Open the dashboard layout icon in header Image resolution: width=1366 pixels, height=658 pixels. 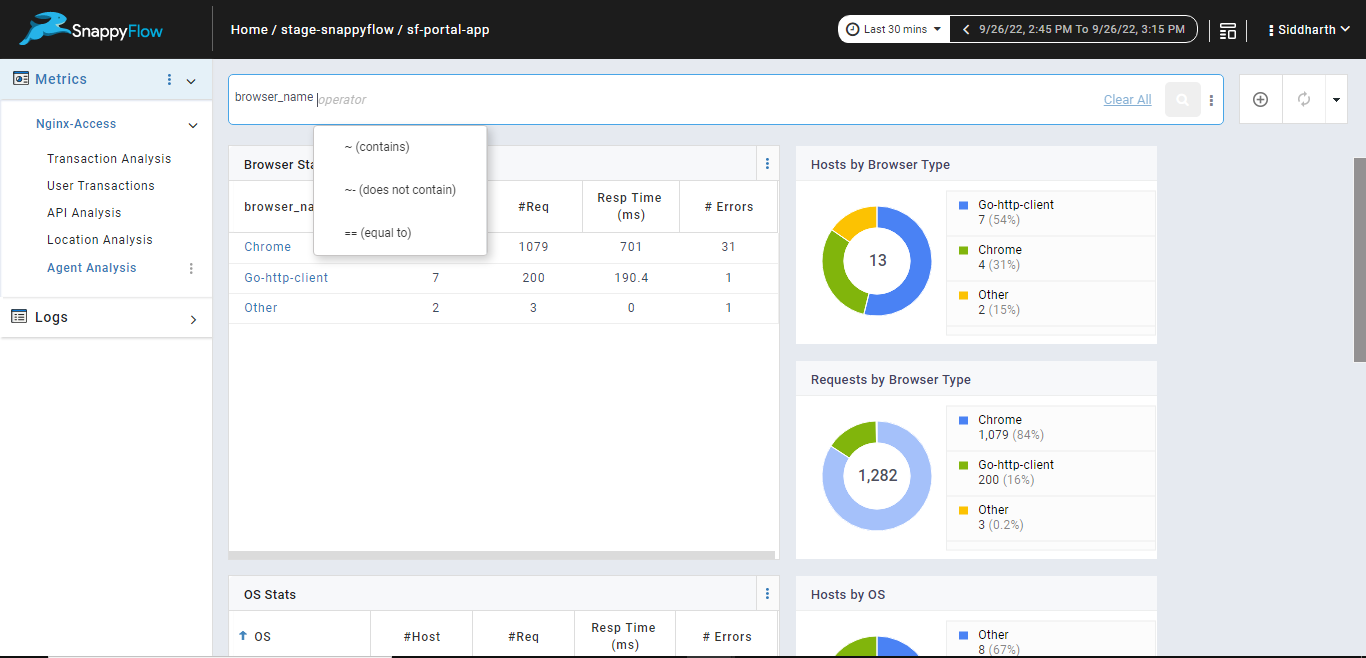[1228, 30]
